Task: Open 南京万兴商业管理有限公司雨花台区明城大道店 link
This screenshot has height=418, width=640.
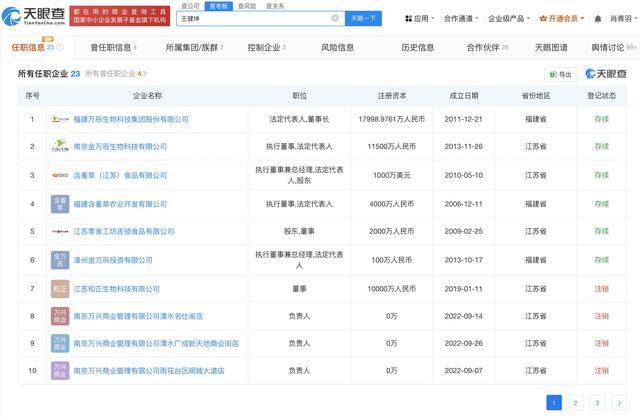Action: pos(149,371)
